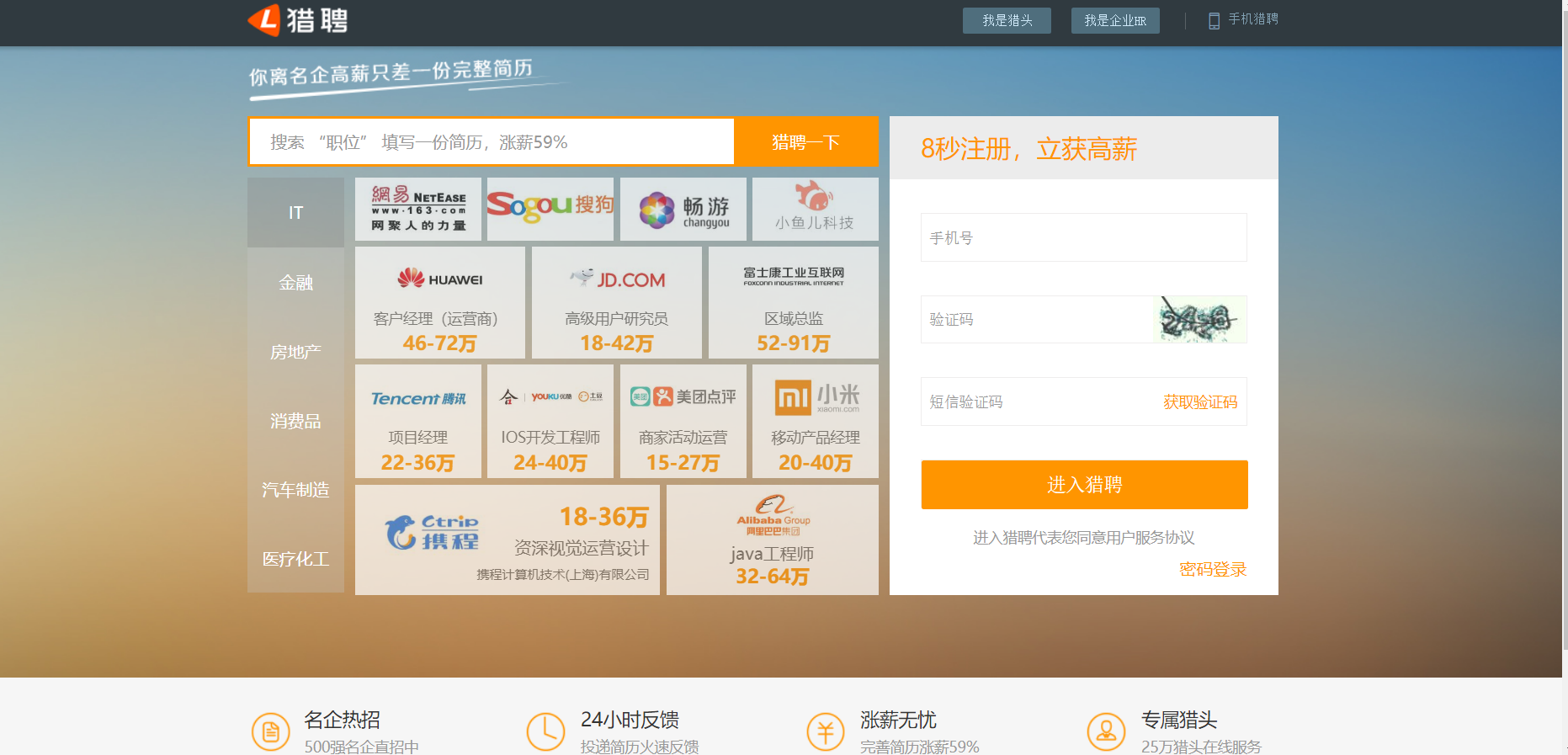Click 携程计算机技术(上海)有限公司 company name
This screenshot has height=755, width=1568.
pyautogui.click(x=563, y=575)
